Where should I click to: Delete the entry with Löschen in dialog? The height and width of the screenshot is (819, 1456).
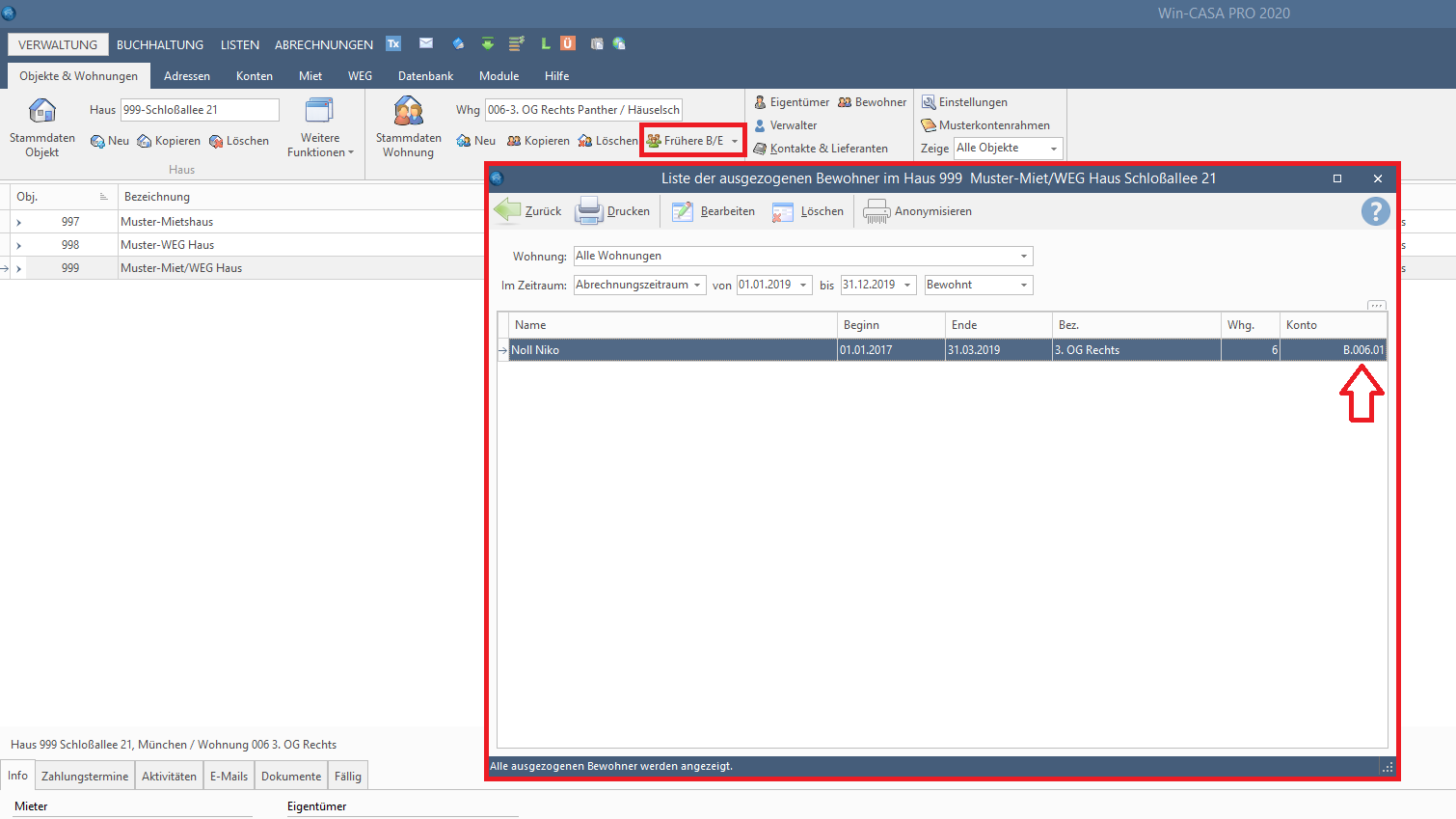pos(808,211)
